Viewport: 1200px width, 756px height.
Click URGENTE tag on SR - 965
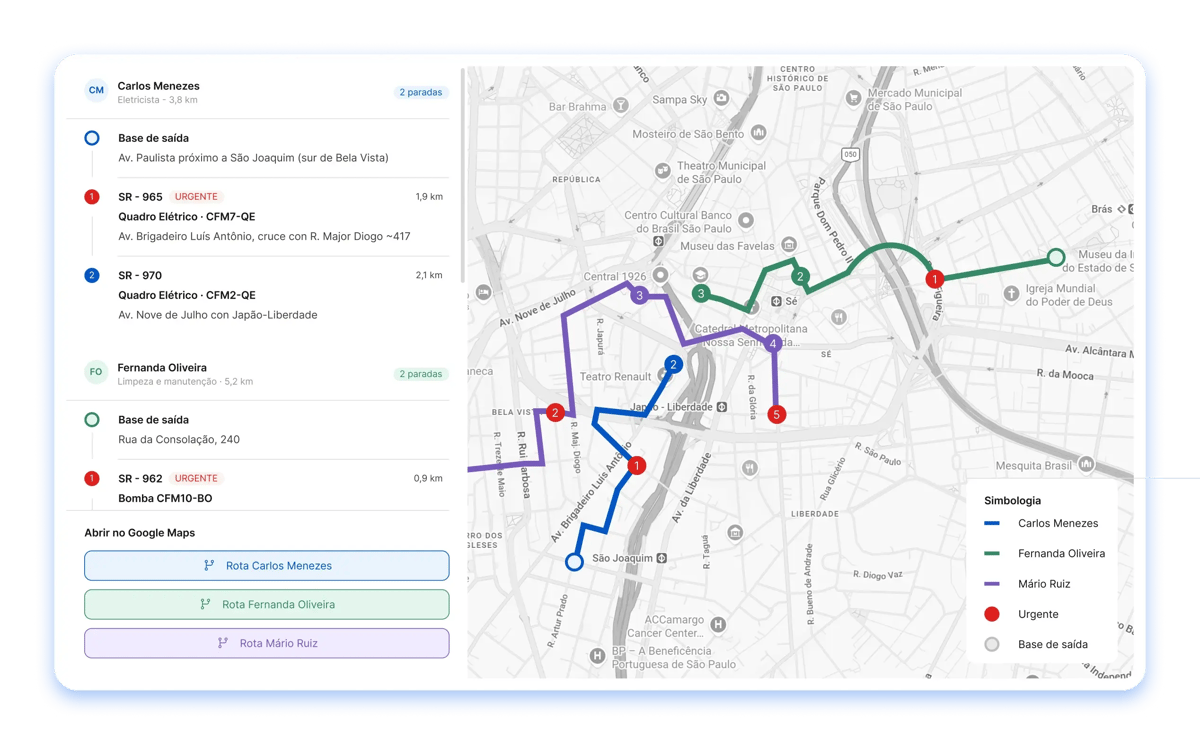(196, 197)
